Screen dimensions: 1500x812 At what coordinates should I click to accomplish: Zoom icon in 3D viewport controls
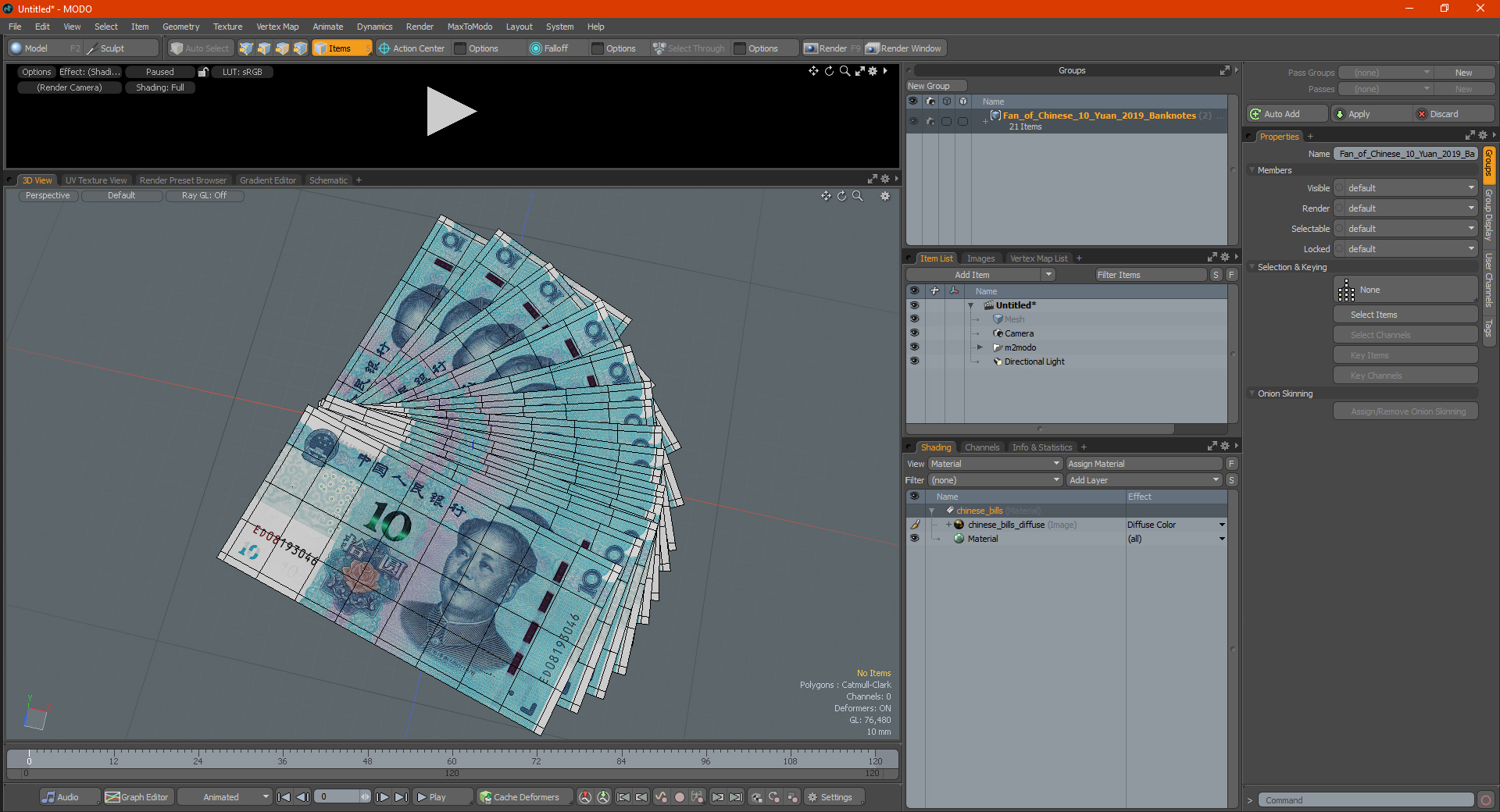[858, 196]
